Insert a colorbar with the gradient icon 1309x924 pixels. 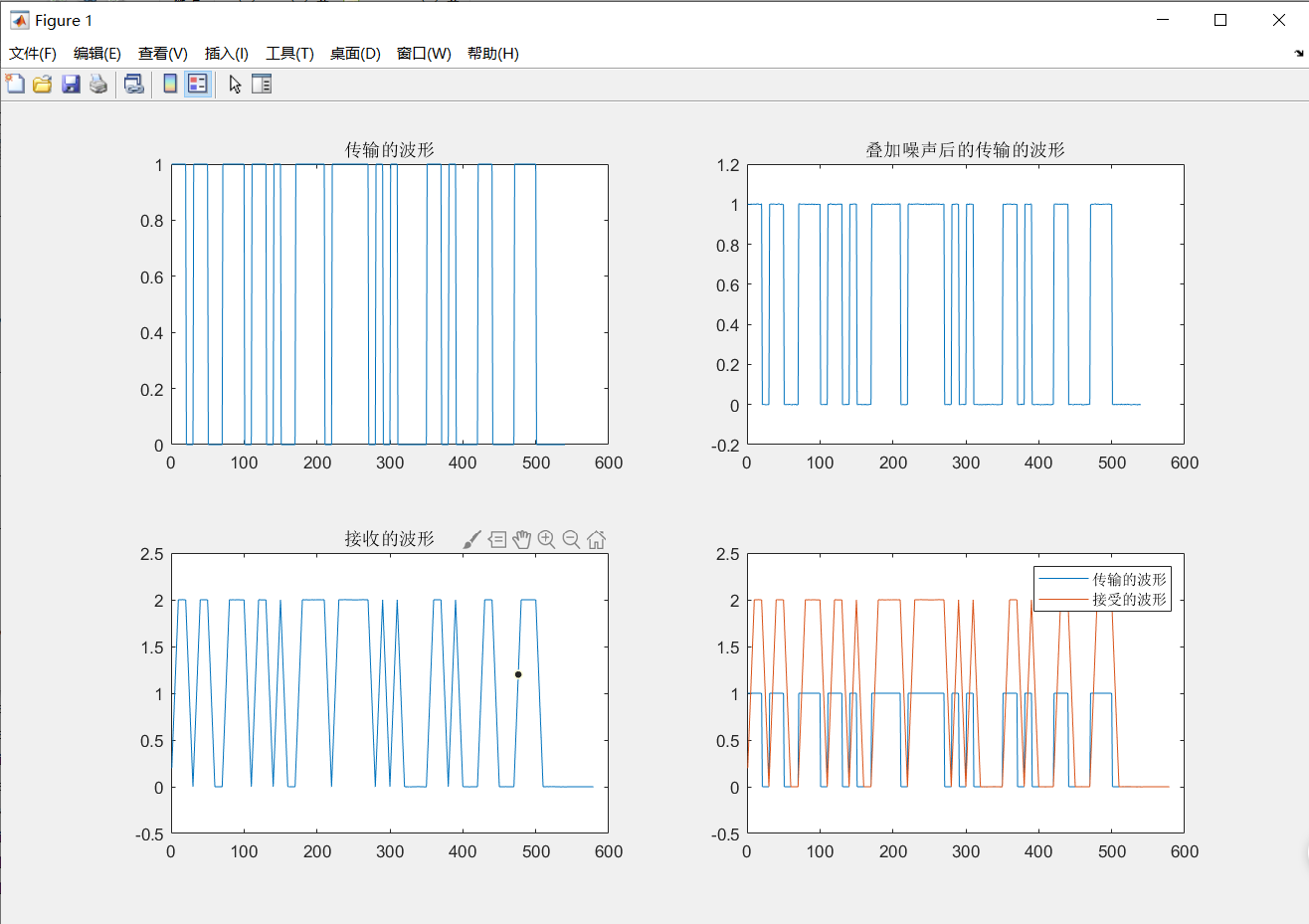point(170,85)
